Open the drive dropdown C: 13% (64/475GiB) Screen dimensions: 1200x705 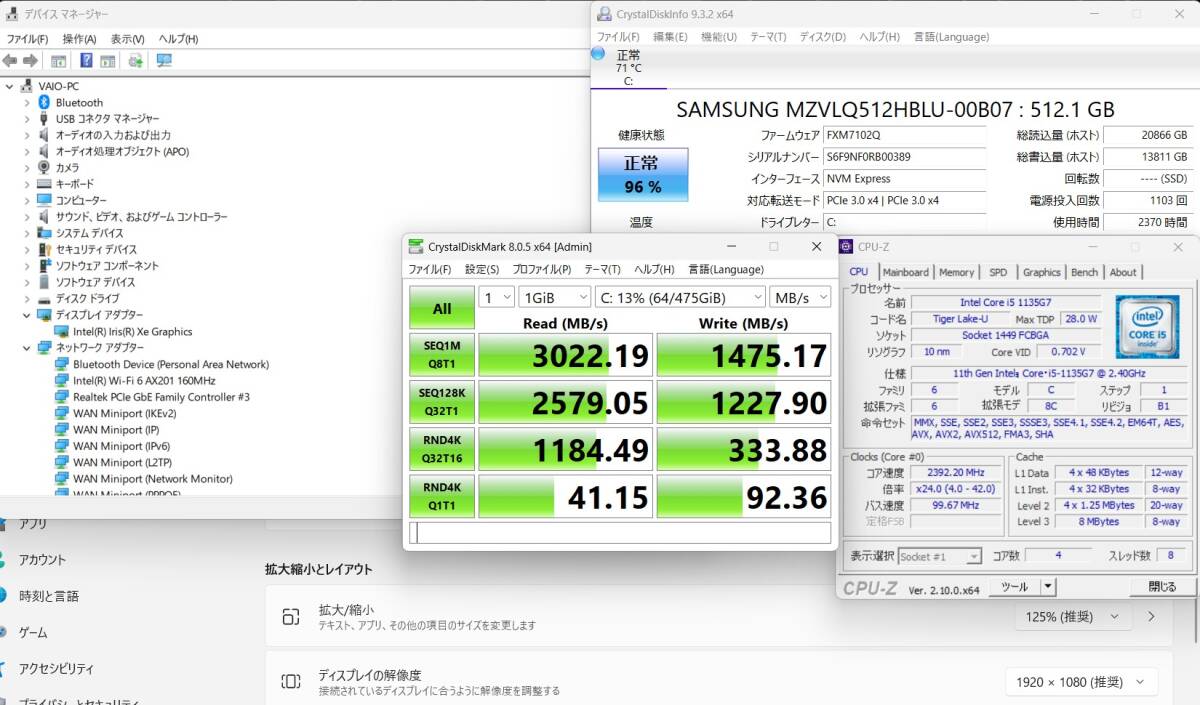[x=680, y=297]
